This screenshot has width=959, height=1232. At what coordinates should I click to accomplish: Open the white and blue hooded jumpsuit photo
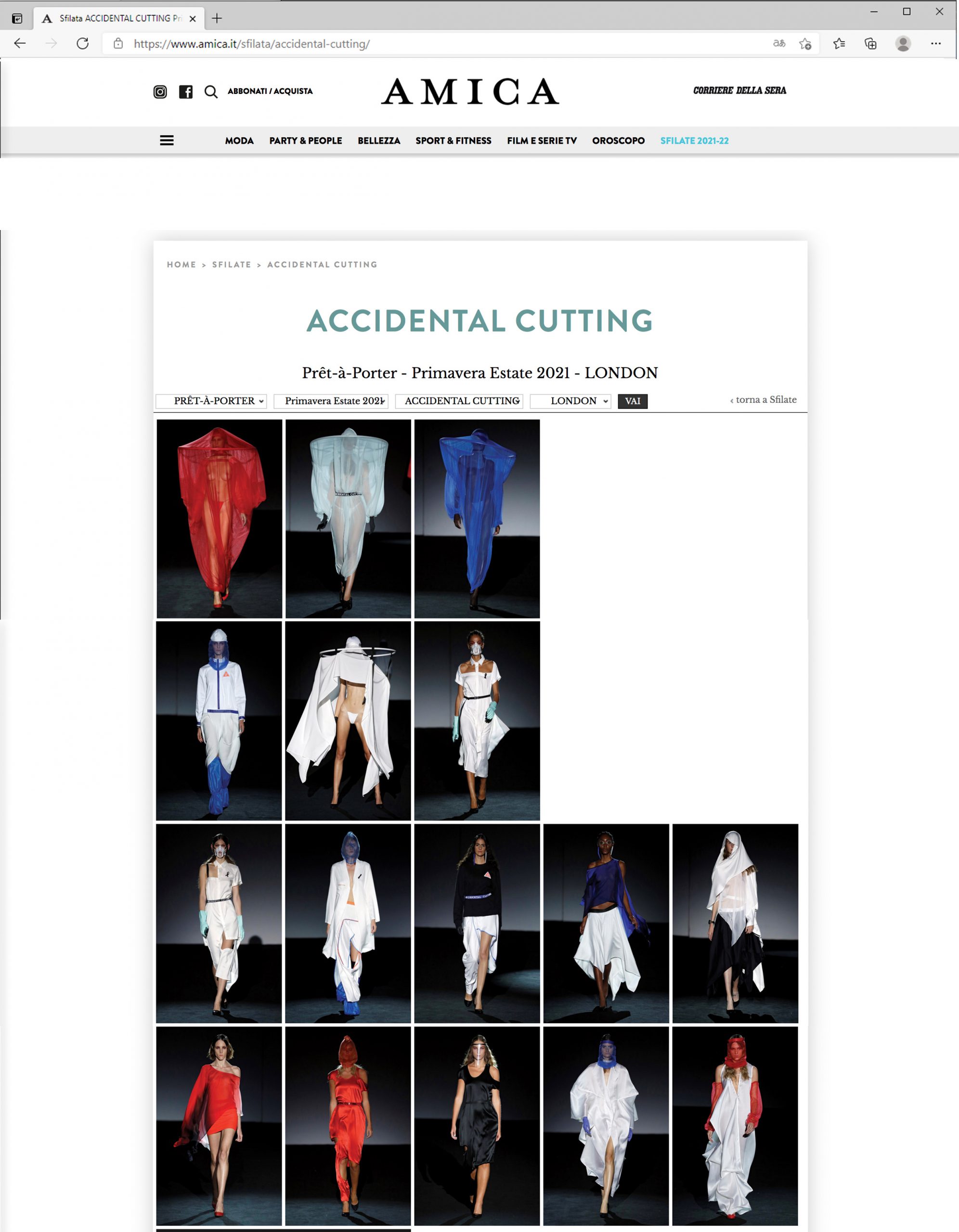pyautogui.click(x=219, y=721)
